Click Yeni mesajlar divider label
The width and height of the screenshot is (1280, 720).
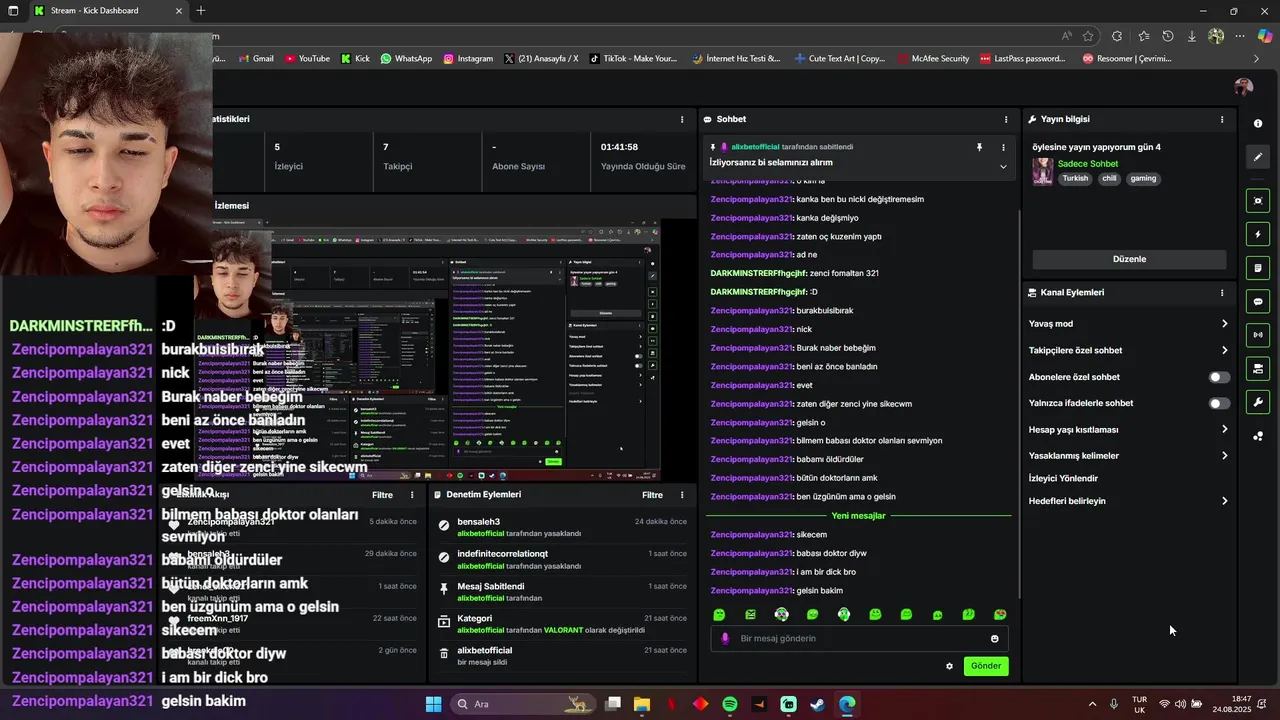[x=858, y=516]
